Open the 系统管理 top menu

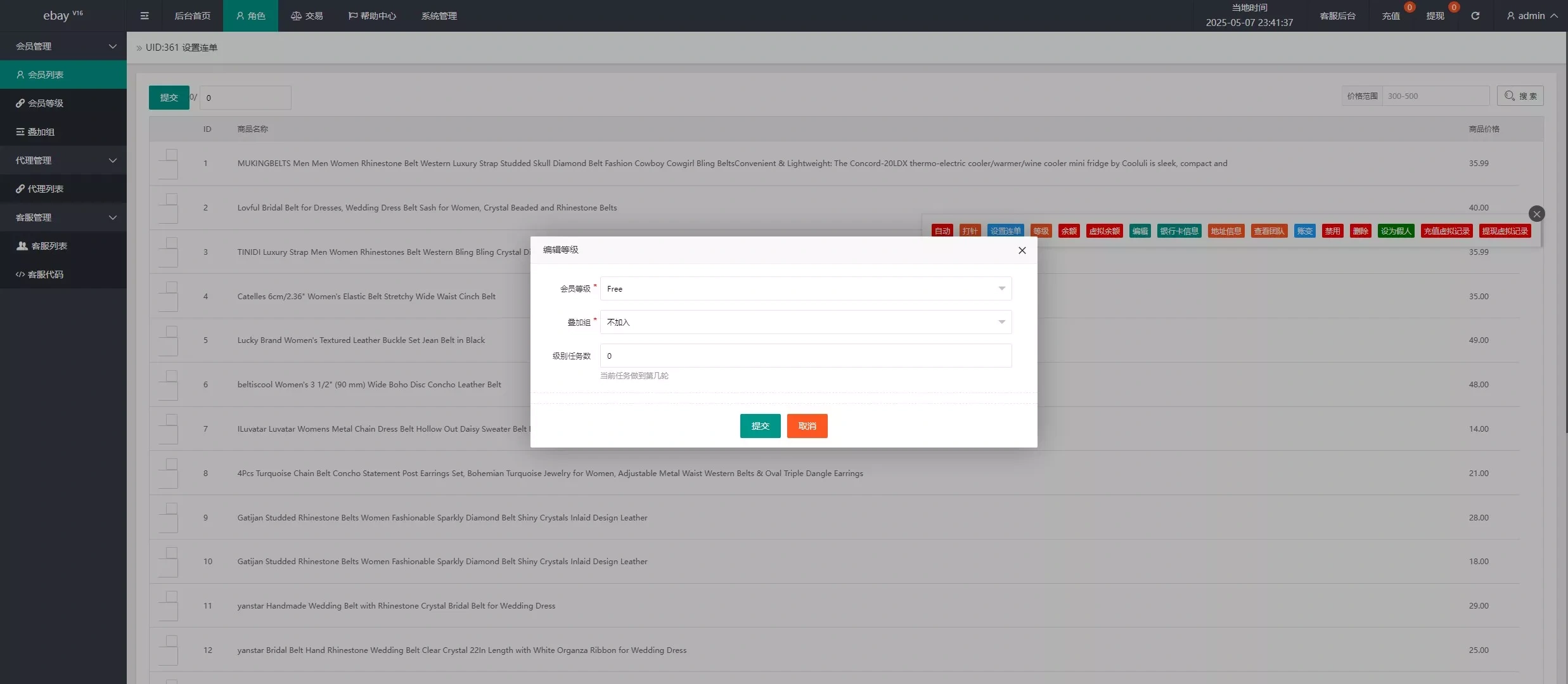coord(439,16)
